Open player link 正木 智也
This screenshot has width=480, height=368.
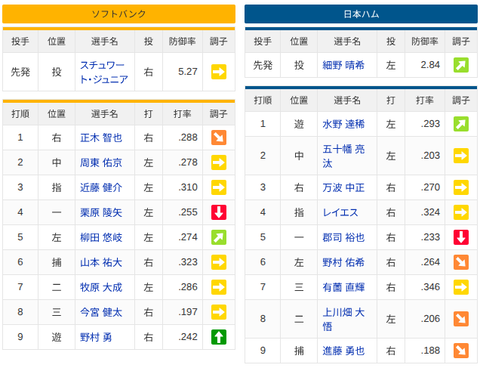[x=101, y=138]
